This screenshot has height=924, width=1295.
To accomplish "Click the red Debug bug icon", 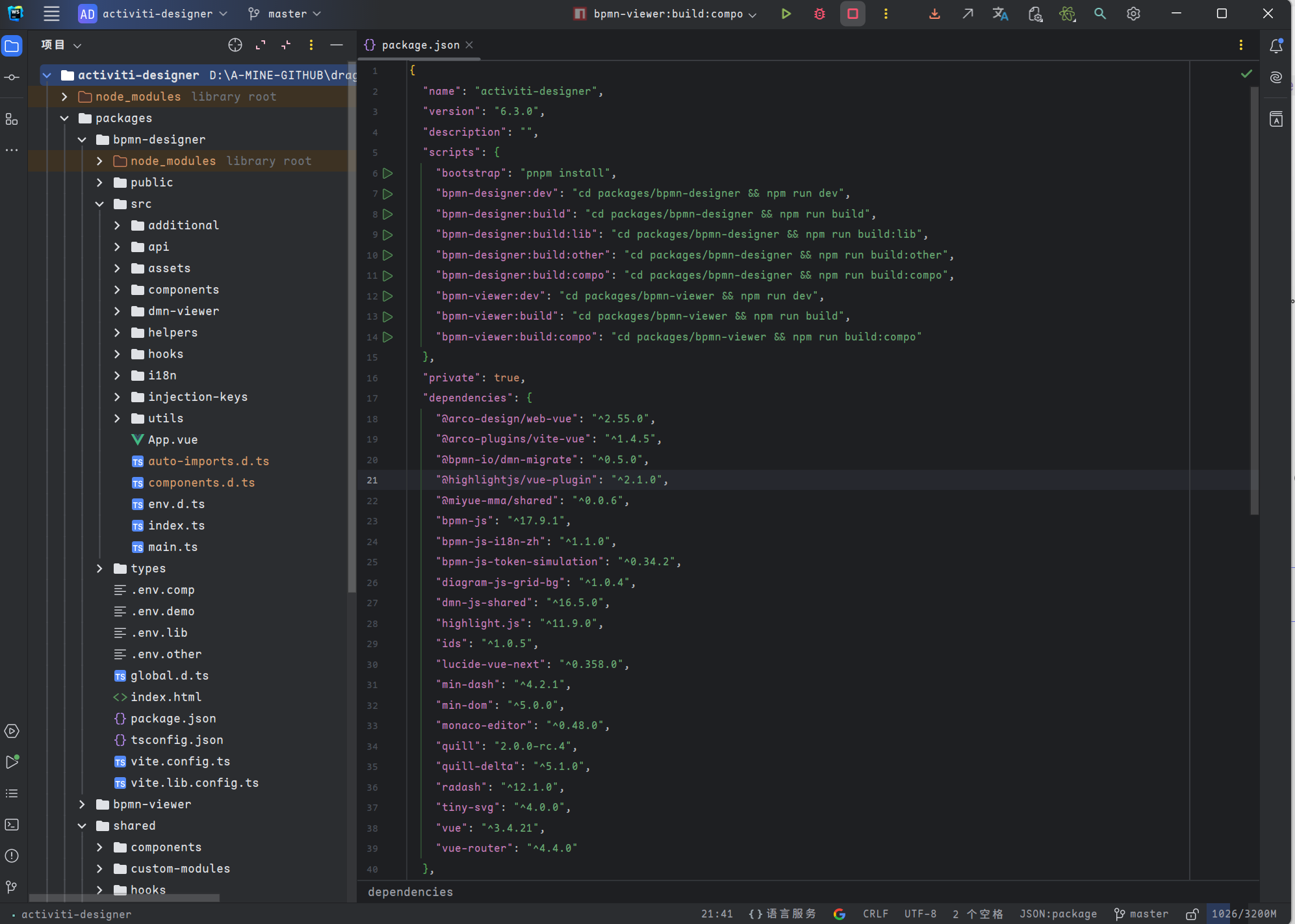I will (x=819, y=14).
